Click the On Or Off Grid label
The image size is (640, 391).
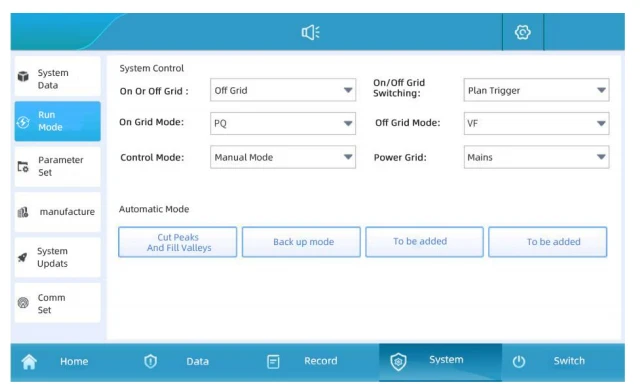[x=154, y=91]
